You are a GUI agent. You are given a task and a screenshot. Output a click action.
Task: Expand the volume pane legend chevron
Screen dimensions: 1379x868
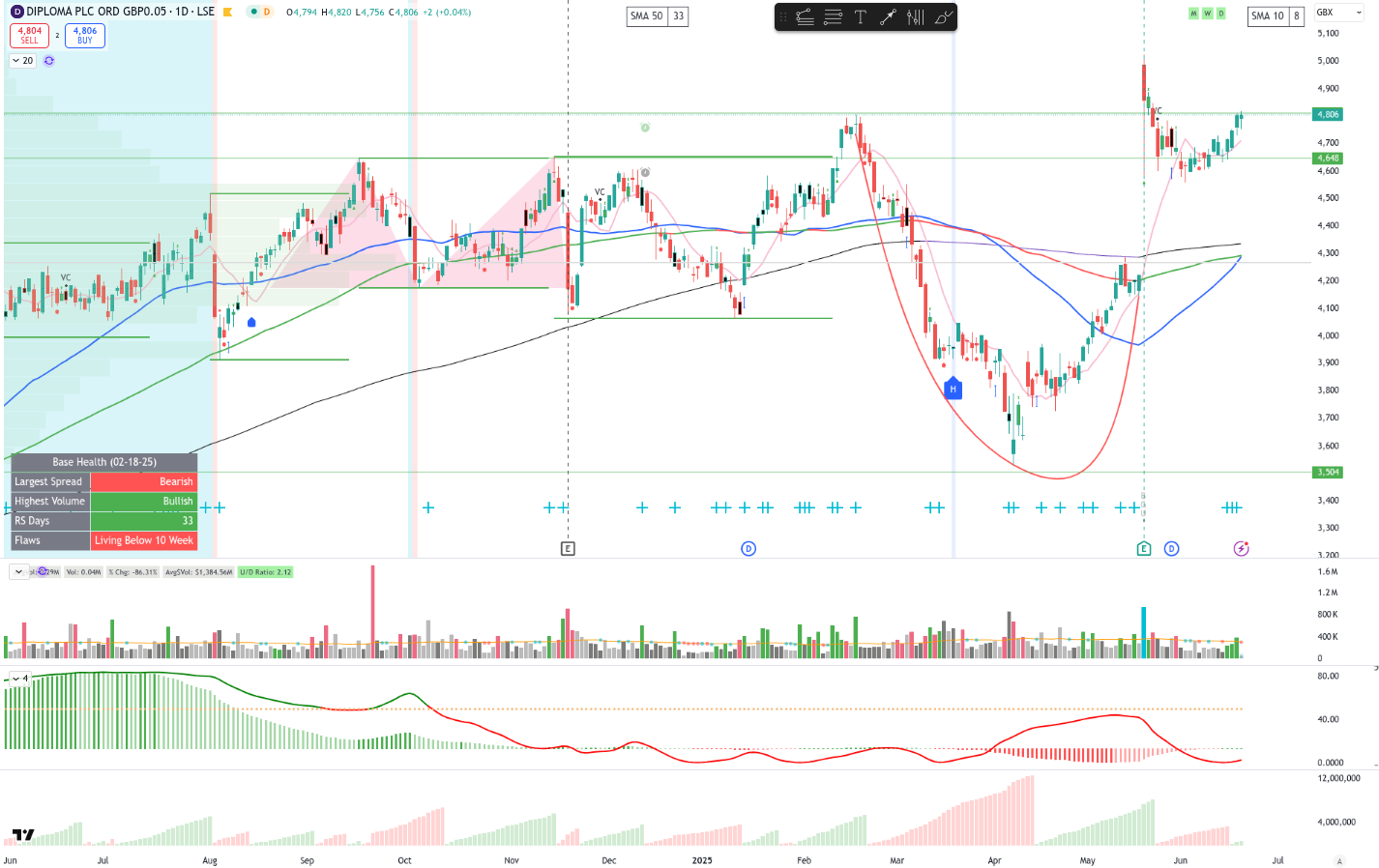click(x=18, y=572)
